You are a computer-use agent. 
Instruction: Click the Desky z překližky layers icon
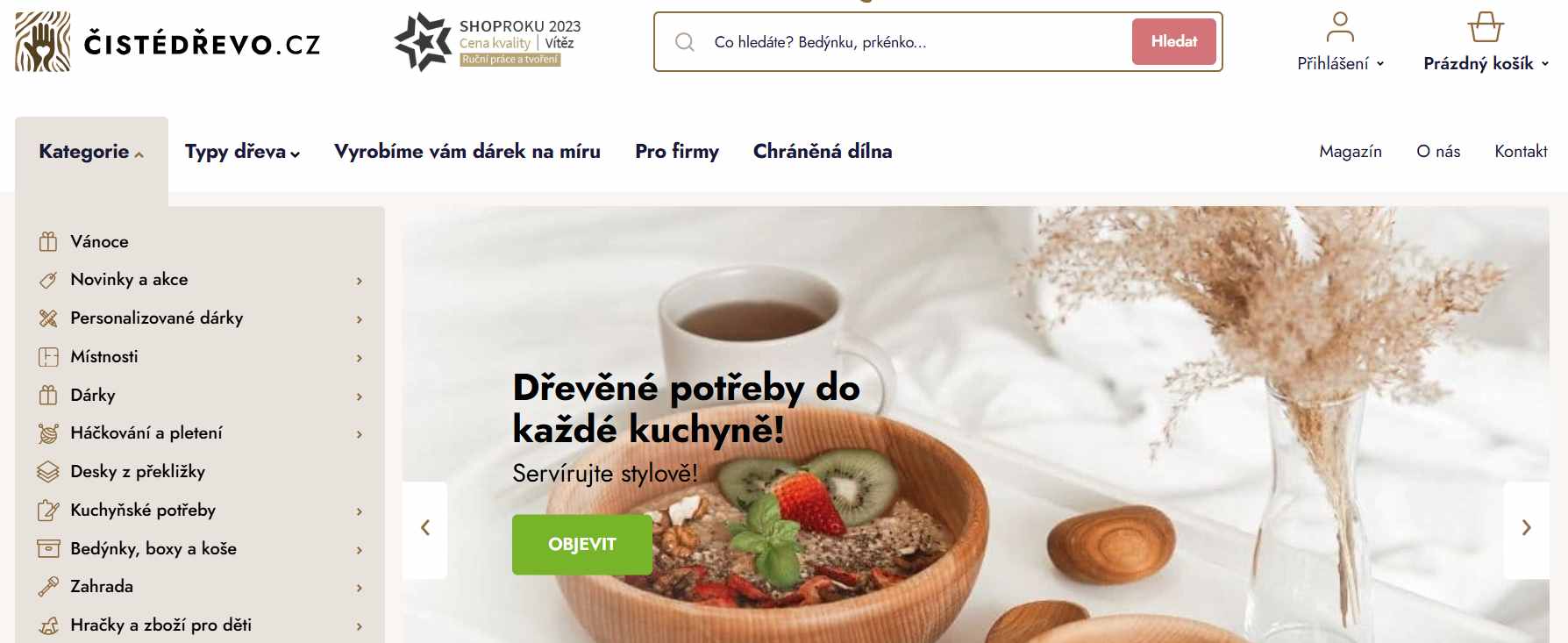tap(48, 472)
